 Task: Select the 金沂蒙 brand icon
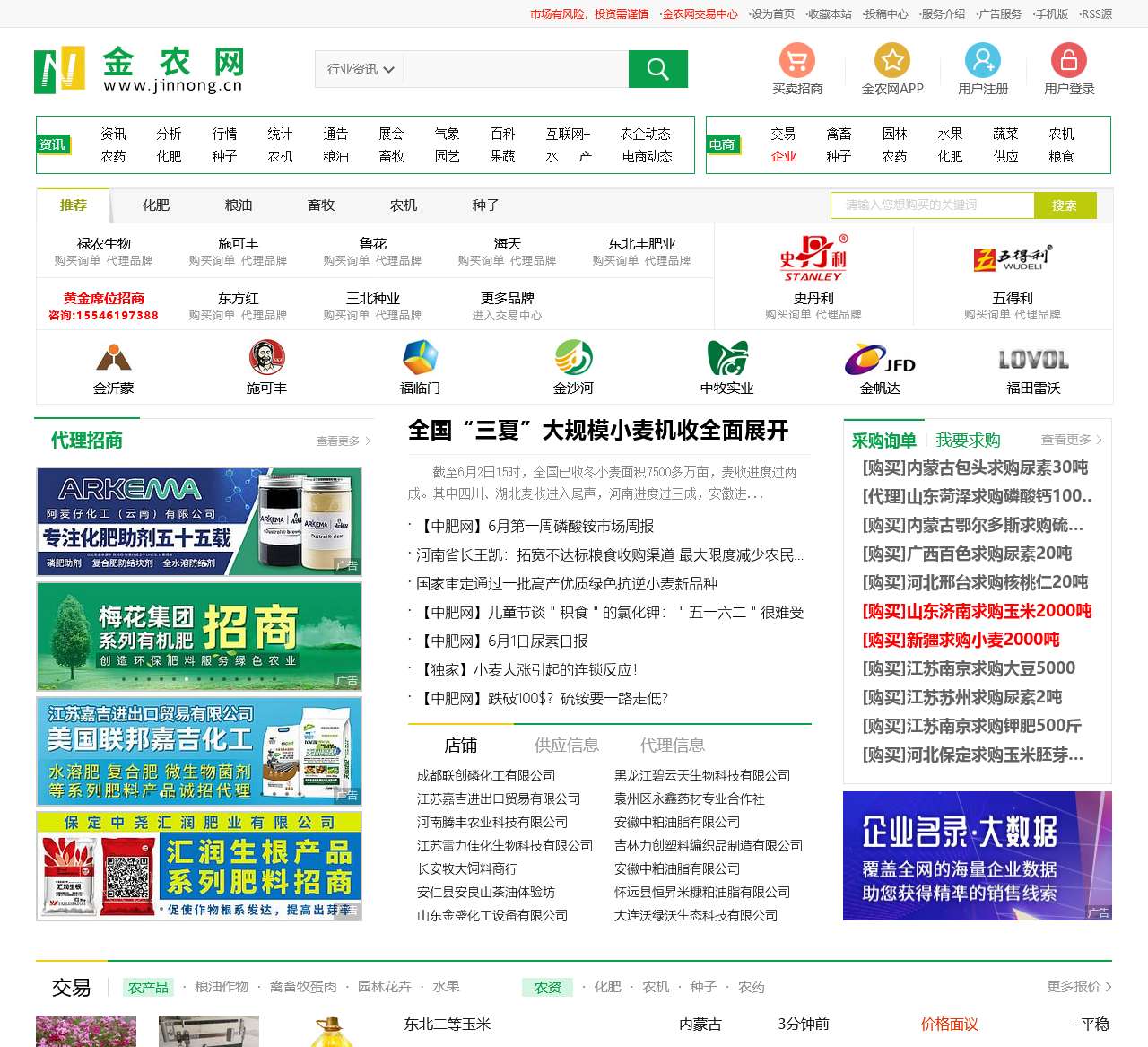tap(114, 357)
